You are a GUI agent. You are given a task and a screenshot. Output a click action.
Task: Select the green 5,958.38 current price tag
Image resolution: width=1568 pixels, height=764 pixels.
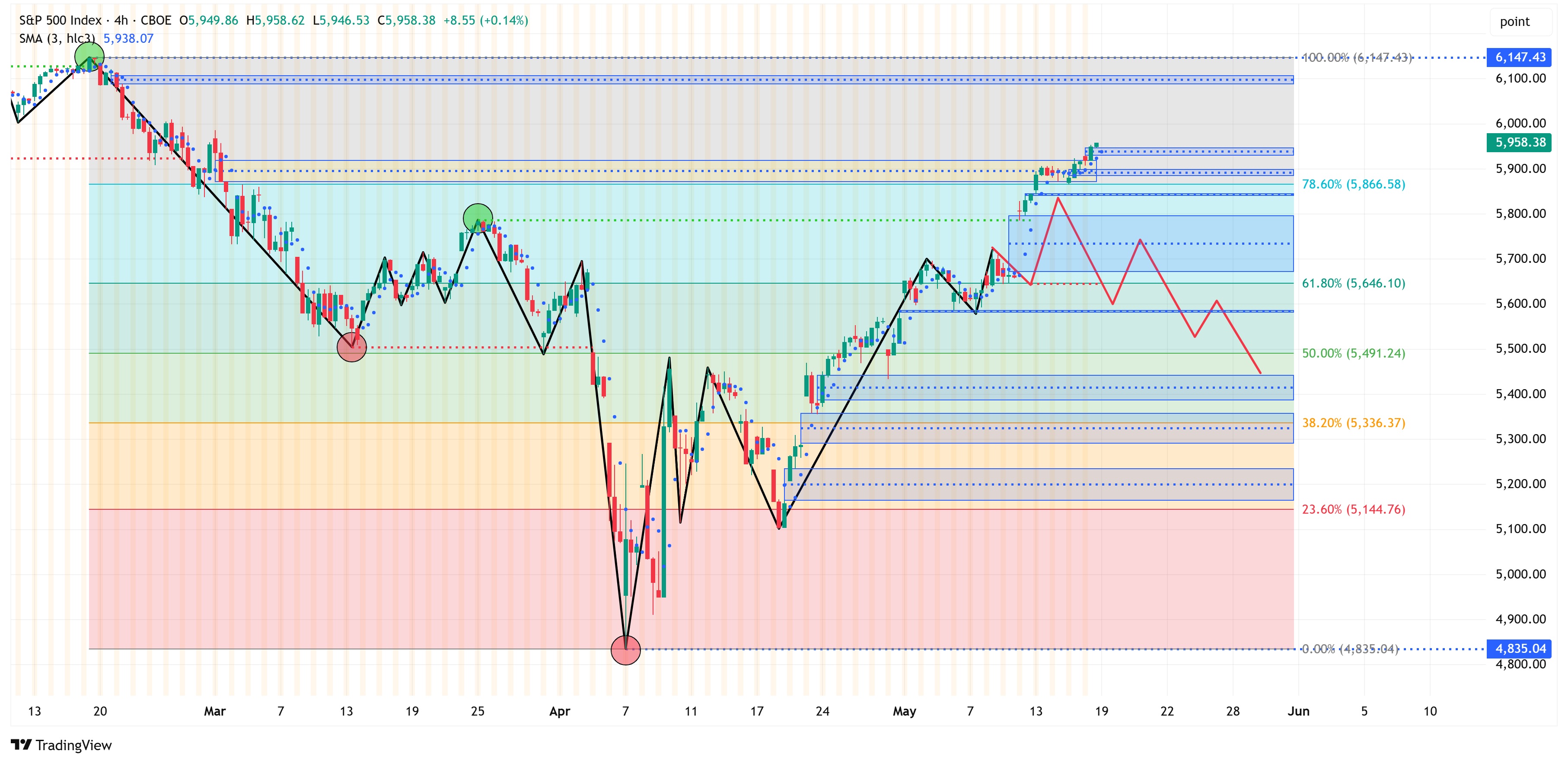coord(1519,142)
